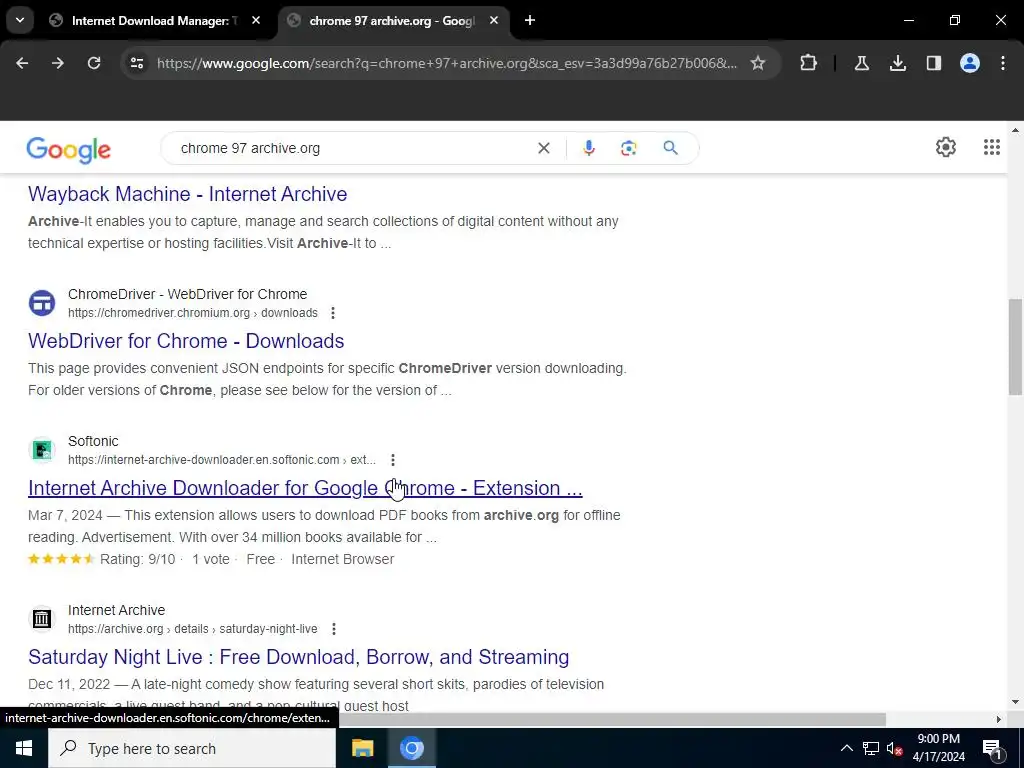Open more options for Softonic result
The width and height of the screenshot is (1024, 768).
392,460
